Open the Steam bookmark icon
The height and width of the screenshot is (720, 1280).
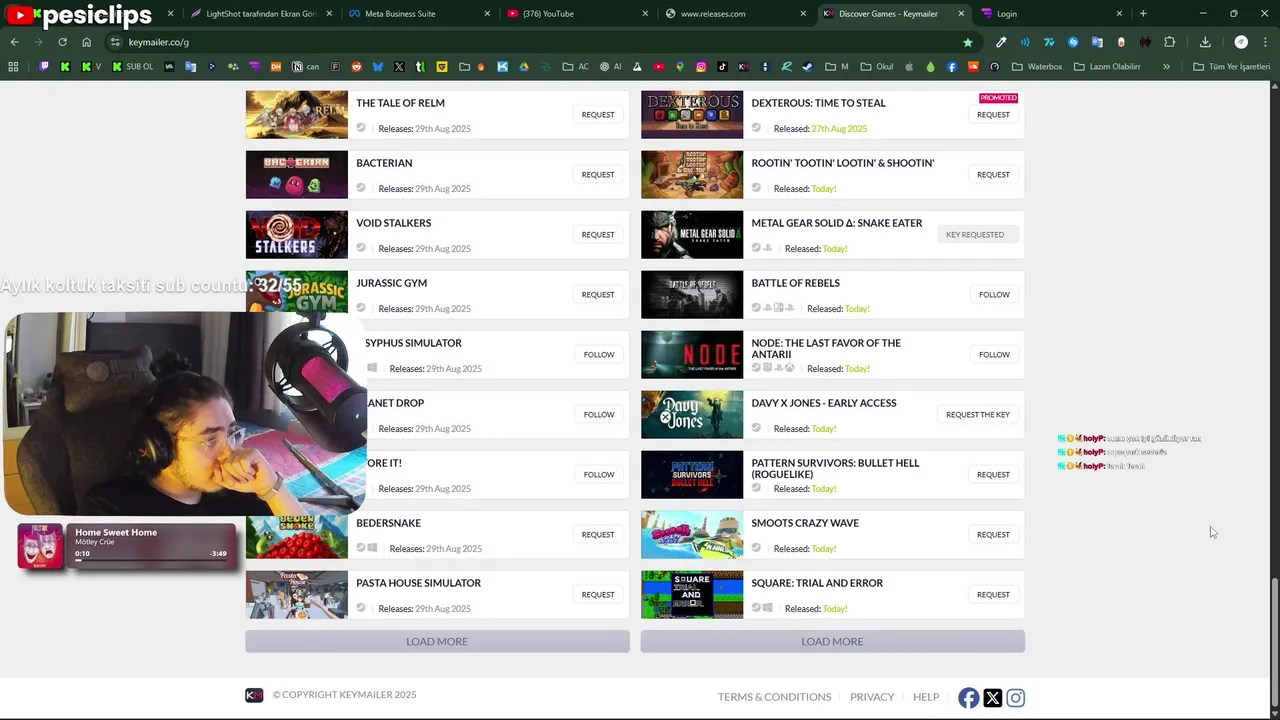(807, 67)
